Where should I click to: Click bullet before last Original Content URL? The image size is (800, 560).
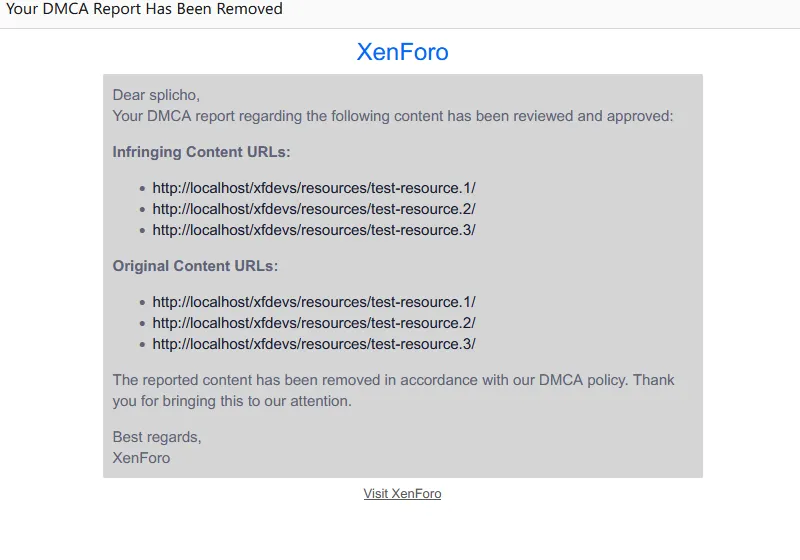pyautogui.click(x=143, y=345)
